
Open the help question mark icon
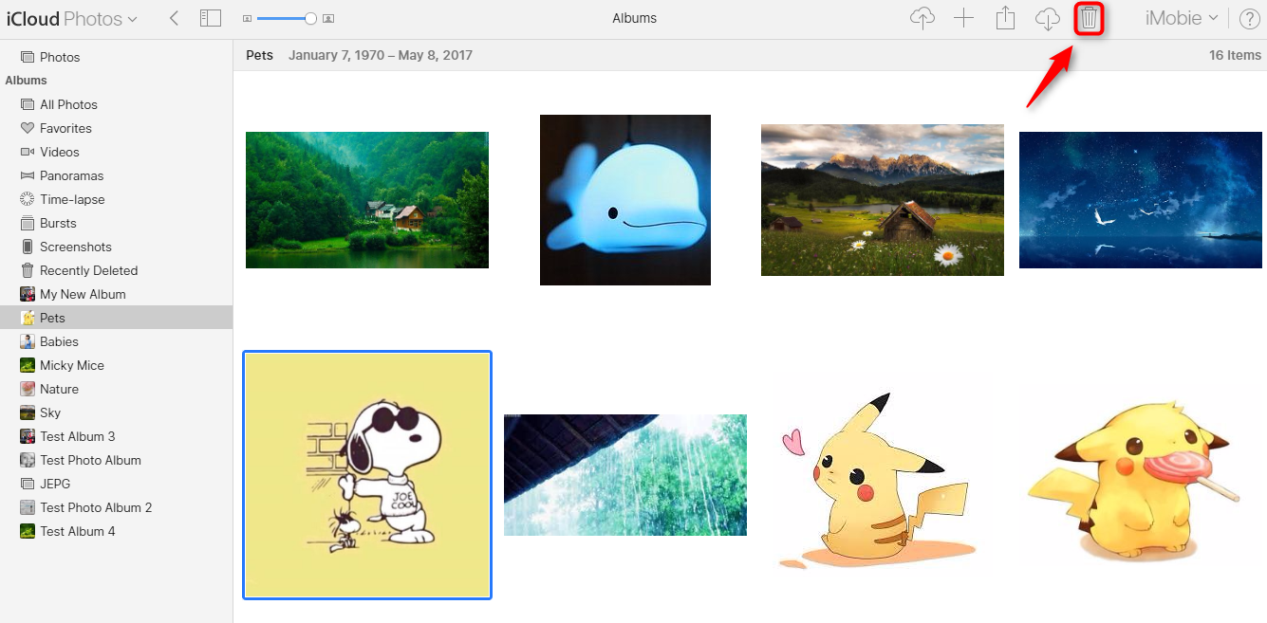(x=1249, y=18)
